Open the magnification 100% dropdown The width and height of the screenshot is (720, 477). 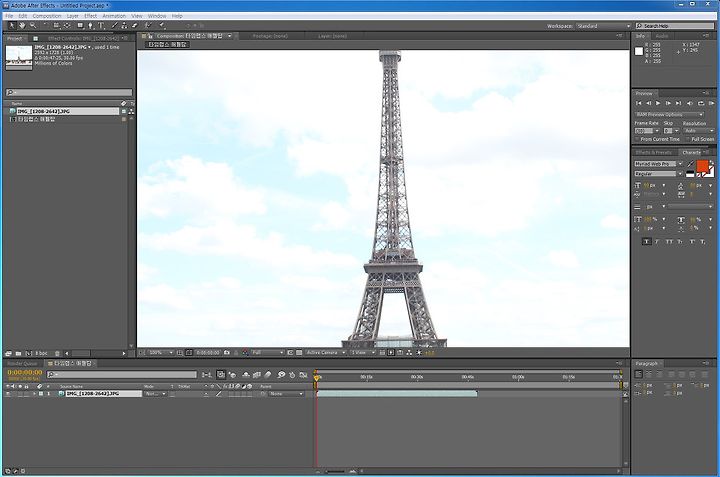[161, 353]
